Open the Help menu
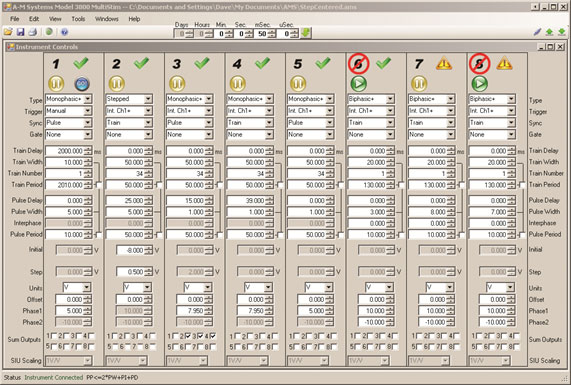The width and height of the screenshot is (571, 385). [134, 19]
